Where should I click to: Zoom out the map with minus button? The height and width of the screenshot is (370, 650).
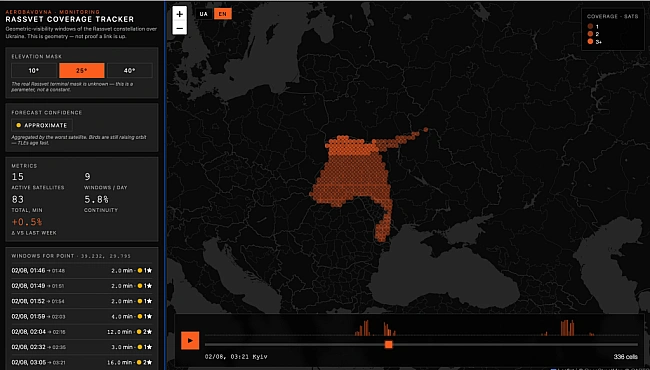point(179,28)
